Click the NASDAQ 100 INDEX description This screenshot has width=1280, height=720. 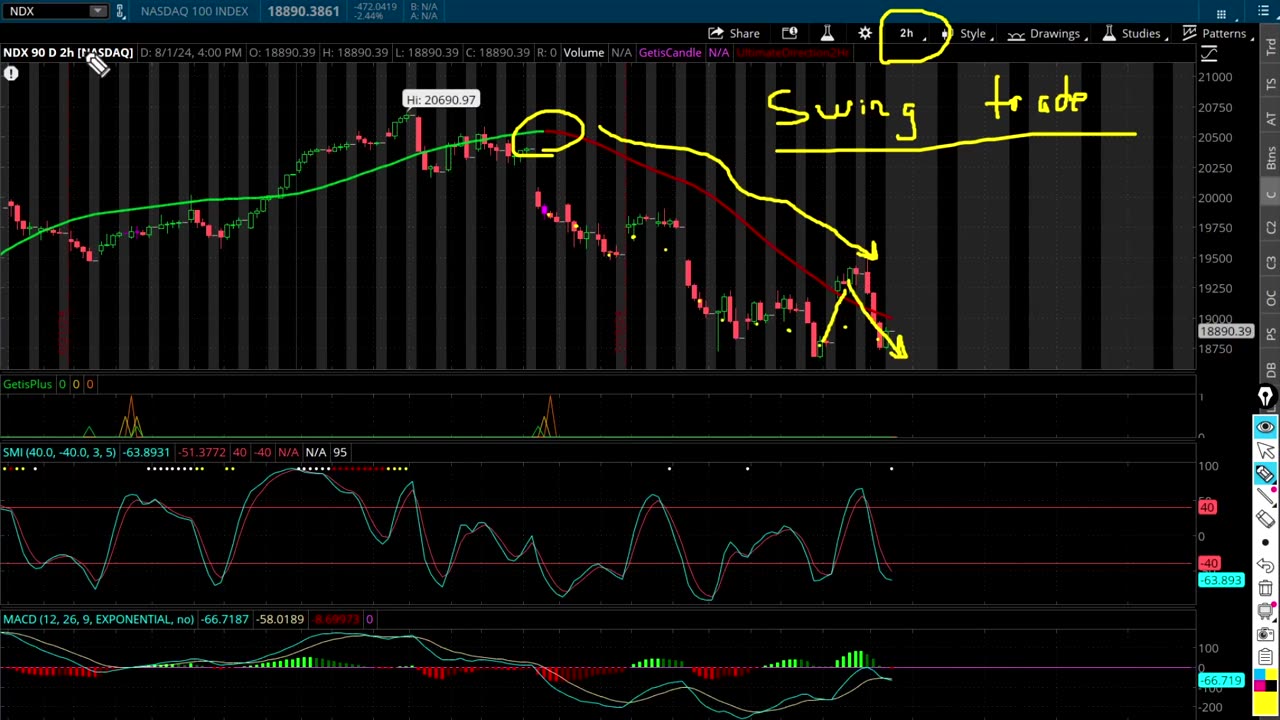194,11
